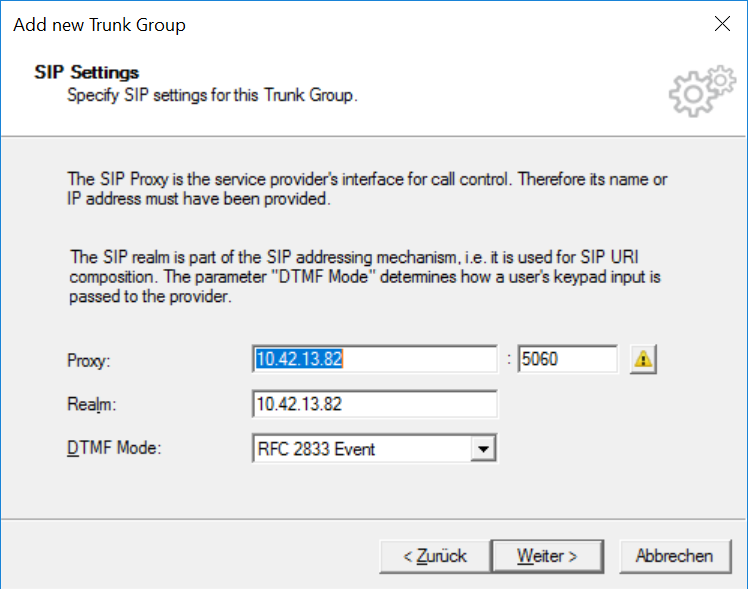
Task: Proceed with the Weiter button
Action: point(547,557)
